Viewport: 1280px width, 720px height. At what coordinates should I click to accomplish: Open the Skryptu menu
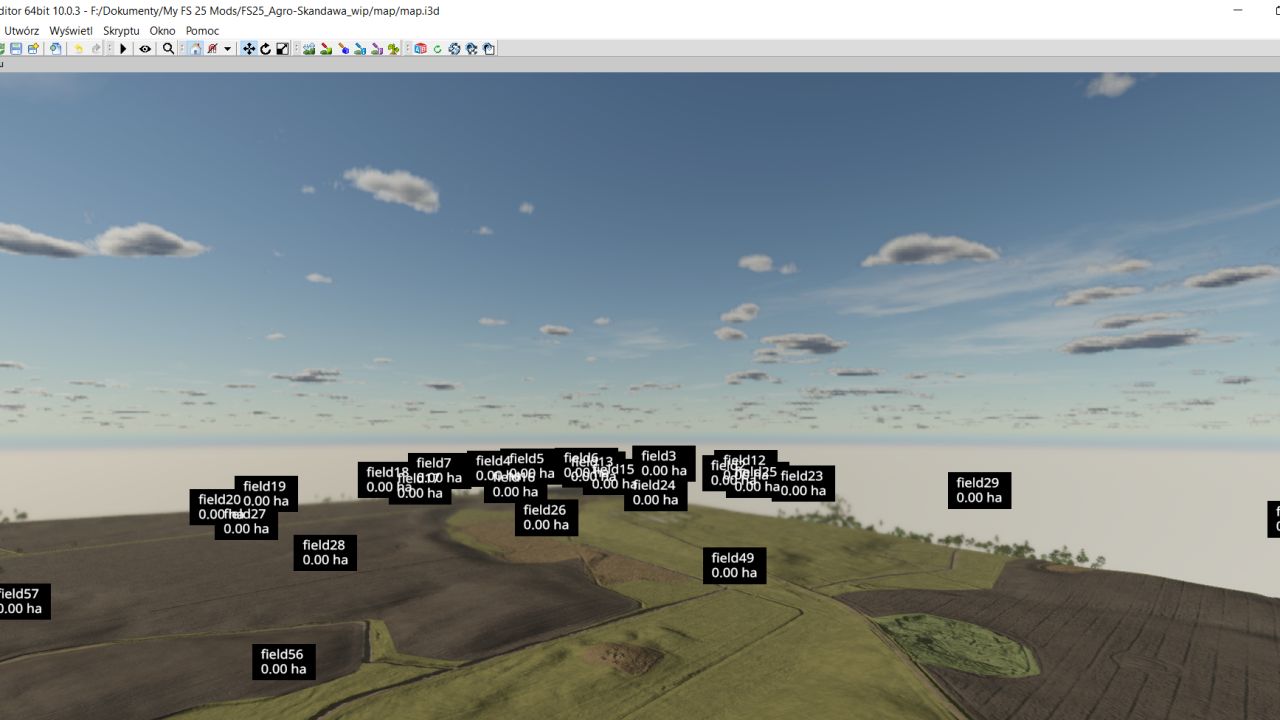[x=121, y=31]
